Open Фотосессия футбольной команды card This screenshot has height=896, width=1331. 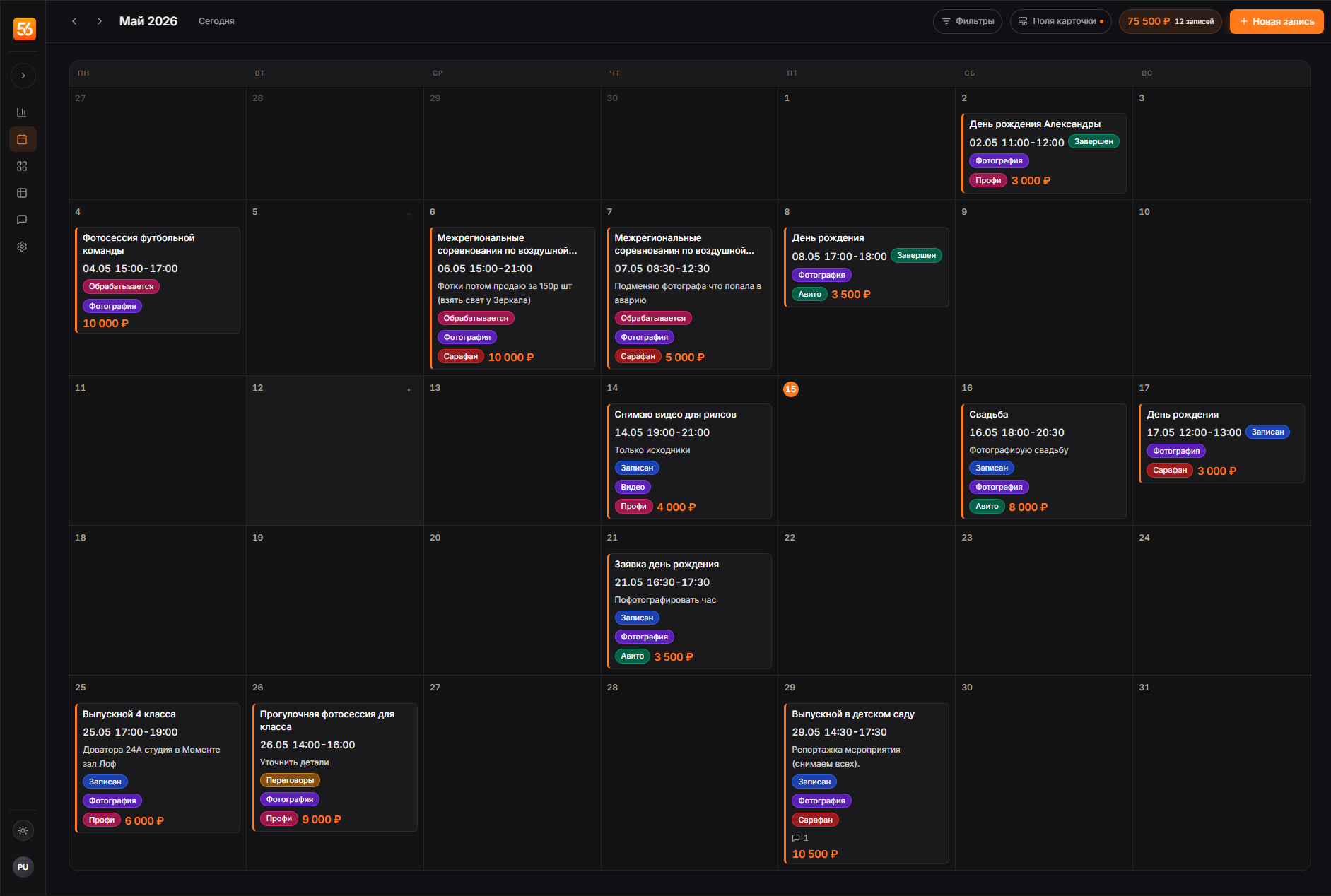[x=158, y=280]
